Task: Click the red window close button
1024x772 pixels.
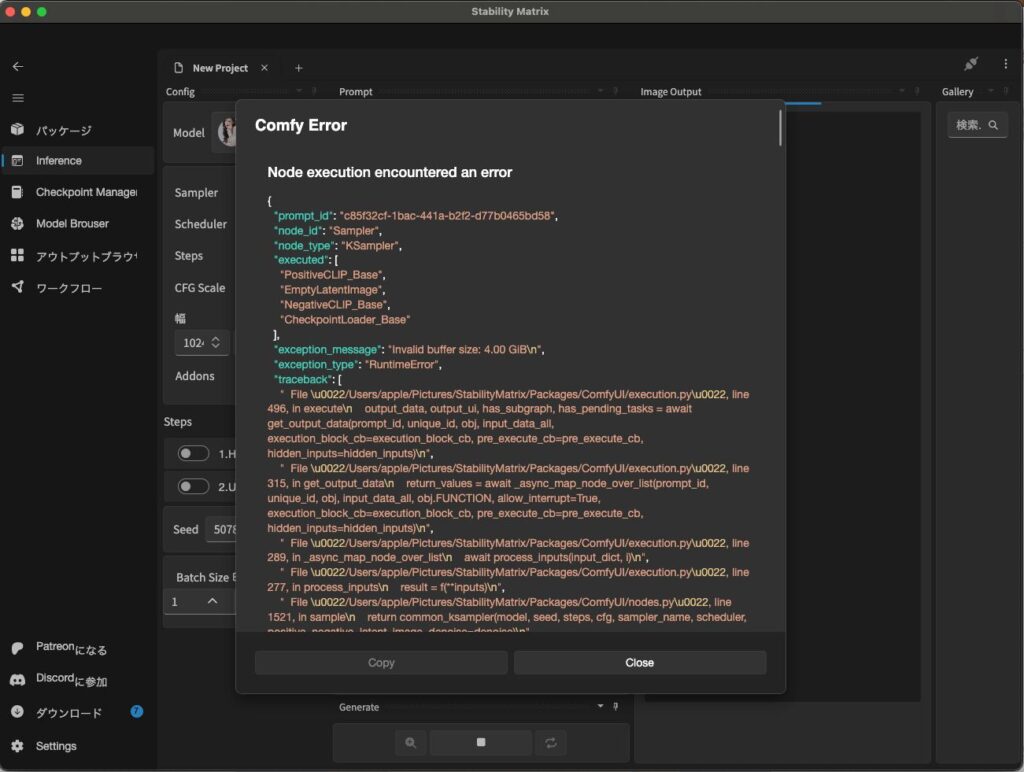Action: point(10,12)
